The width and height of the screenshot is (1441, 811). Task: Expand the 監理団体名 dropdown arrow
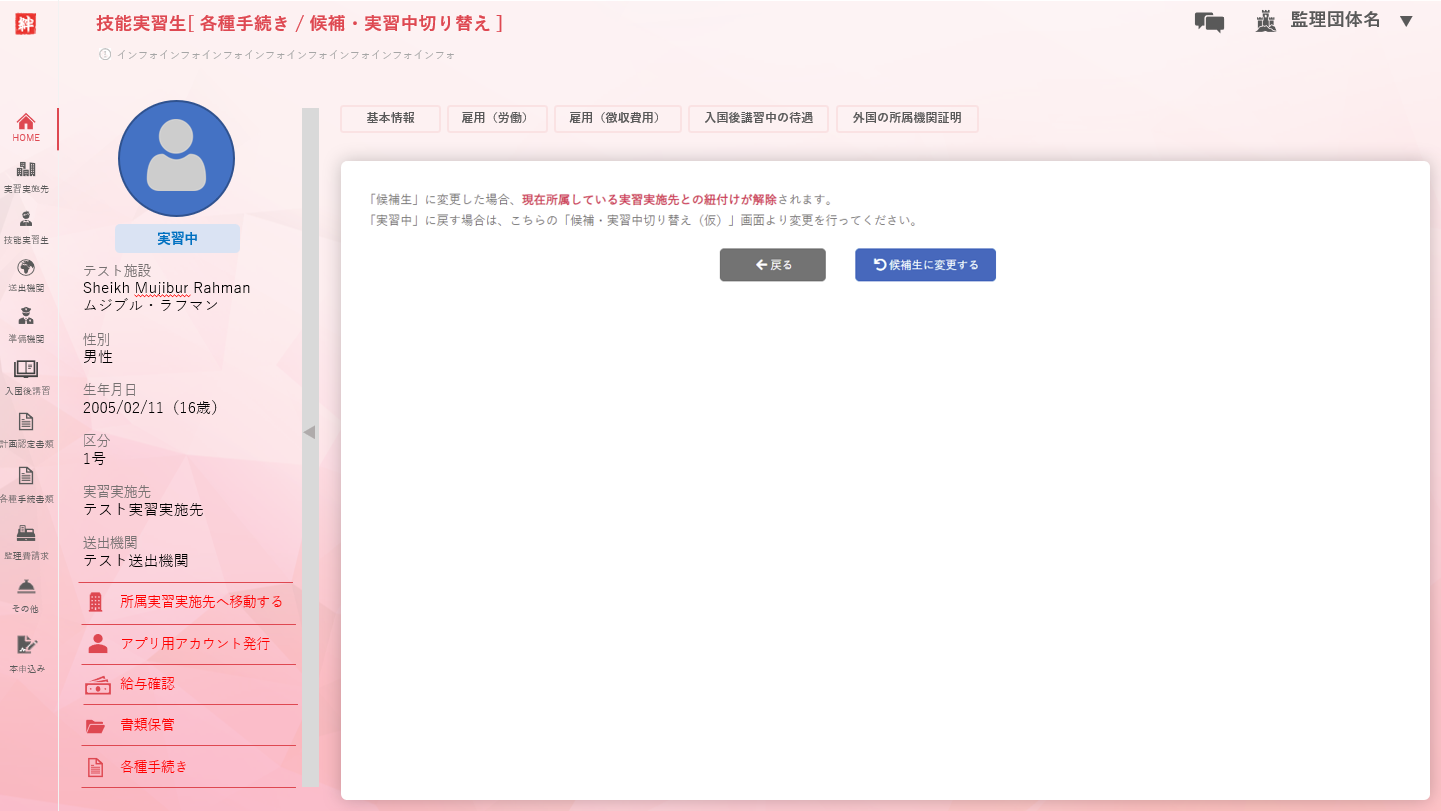(1406, 21)
